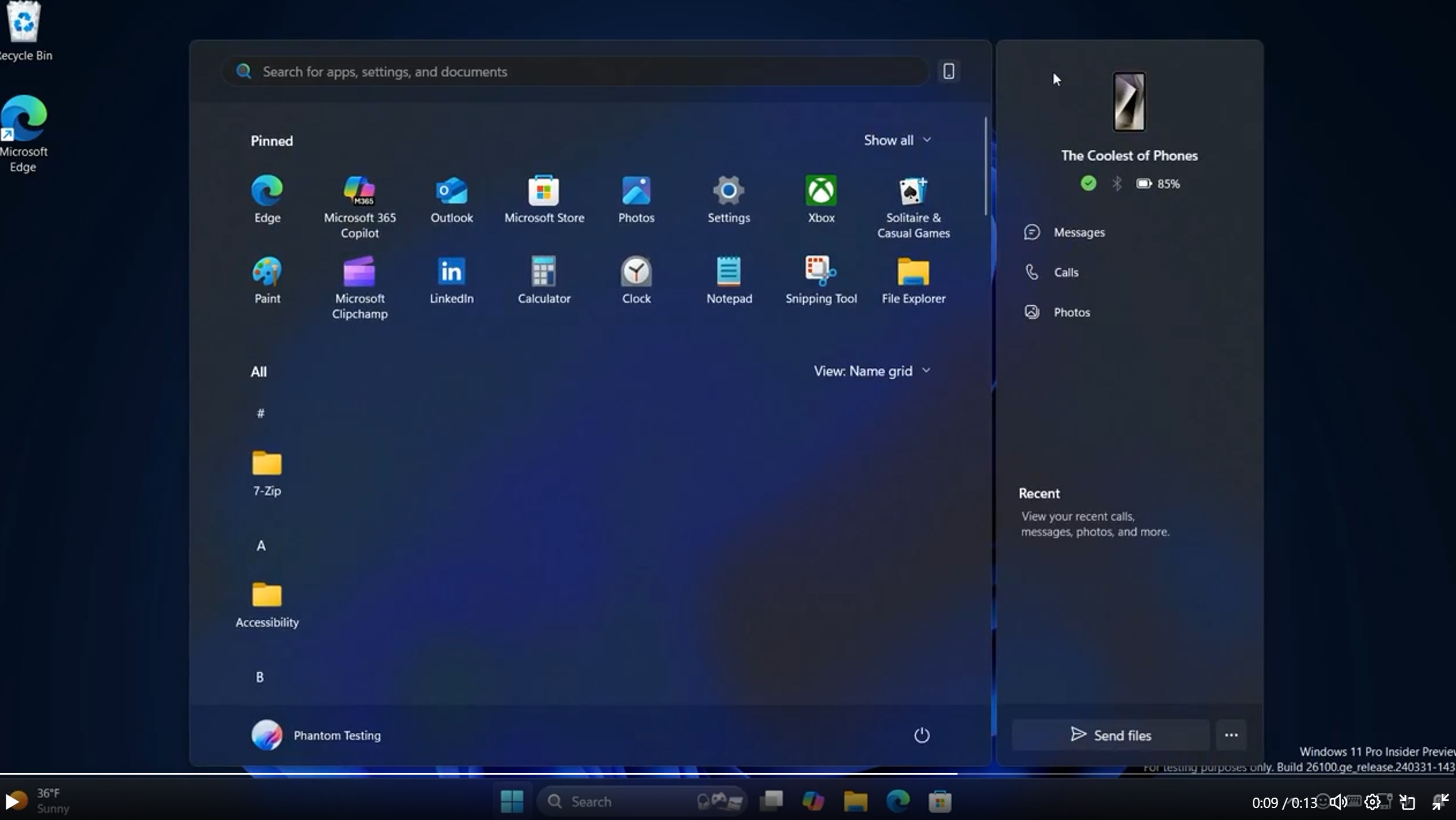
Task: Exit fullscreen video mode
Action: [1440, 802]
